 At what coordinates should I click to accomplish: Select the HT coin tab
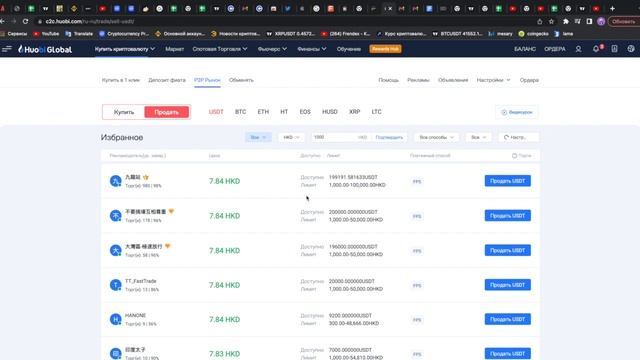point(284,112)
